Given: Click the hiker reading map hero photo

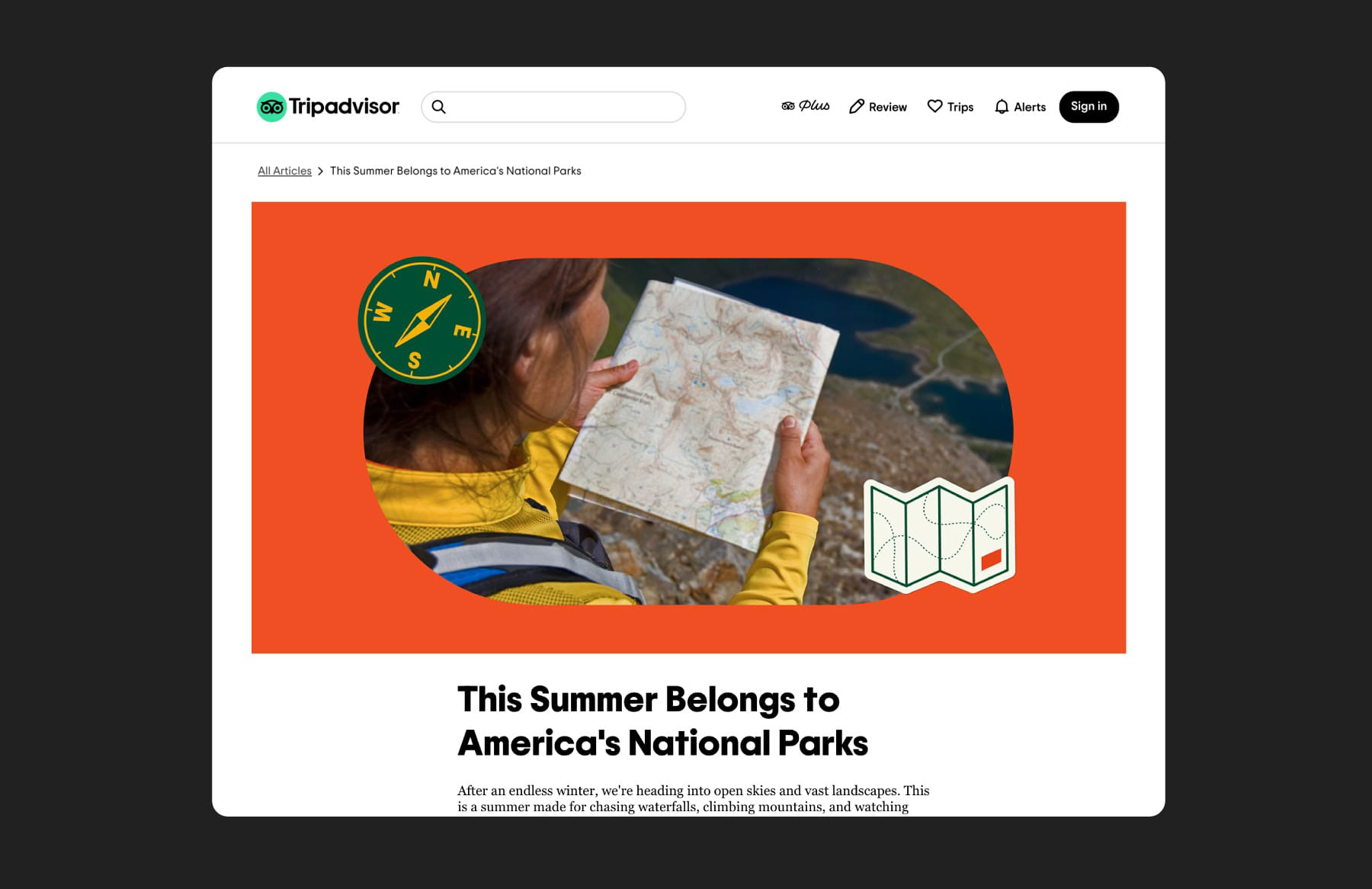Looking at the screenshot, I should (688, 432).
